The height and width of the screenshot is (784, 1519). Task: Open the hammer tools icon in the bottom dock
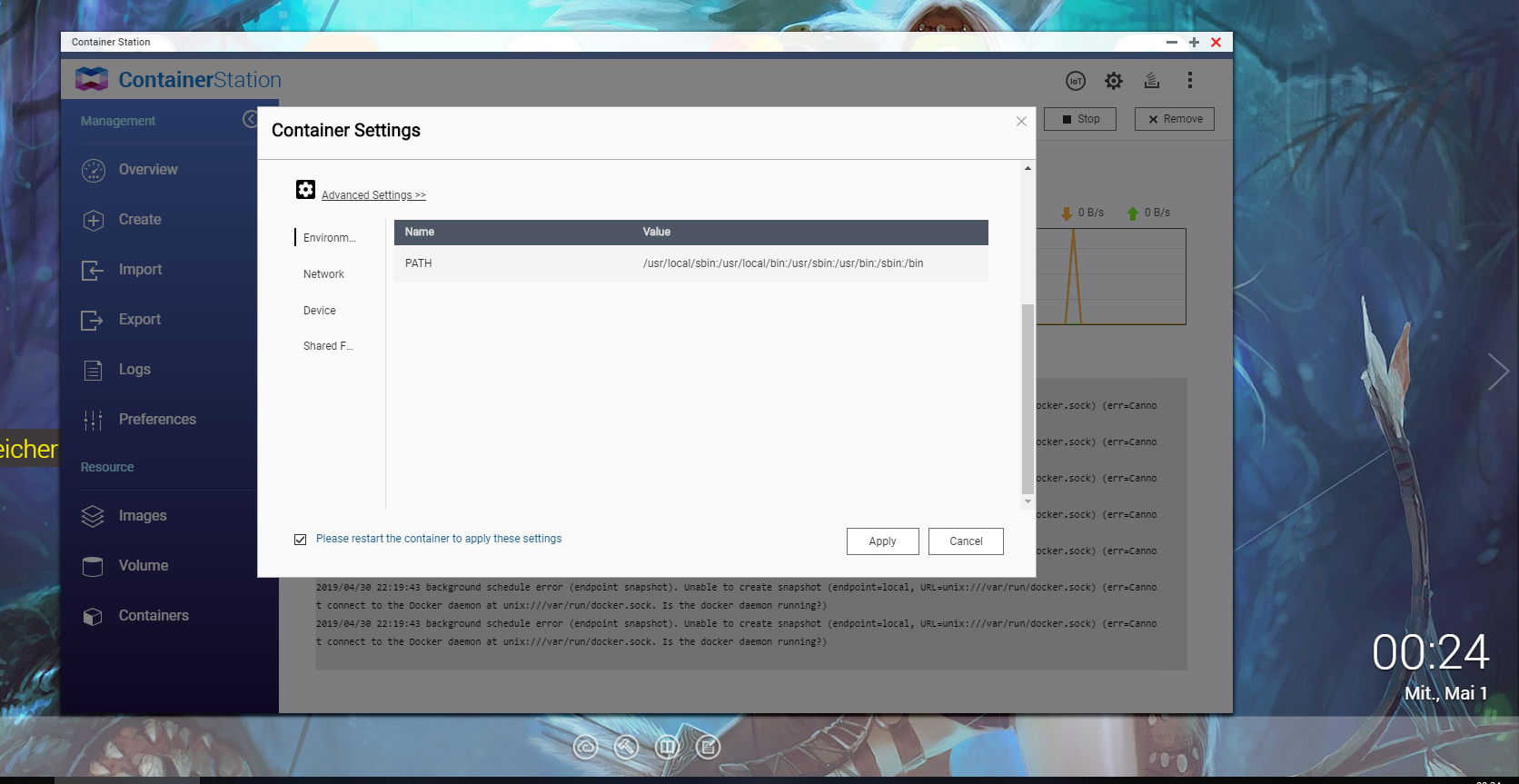pyautogui.click(x=626, y=747)
